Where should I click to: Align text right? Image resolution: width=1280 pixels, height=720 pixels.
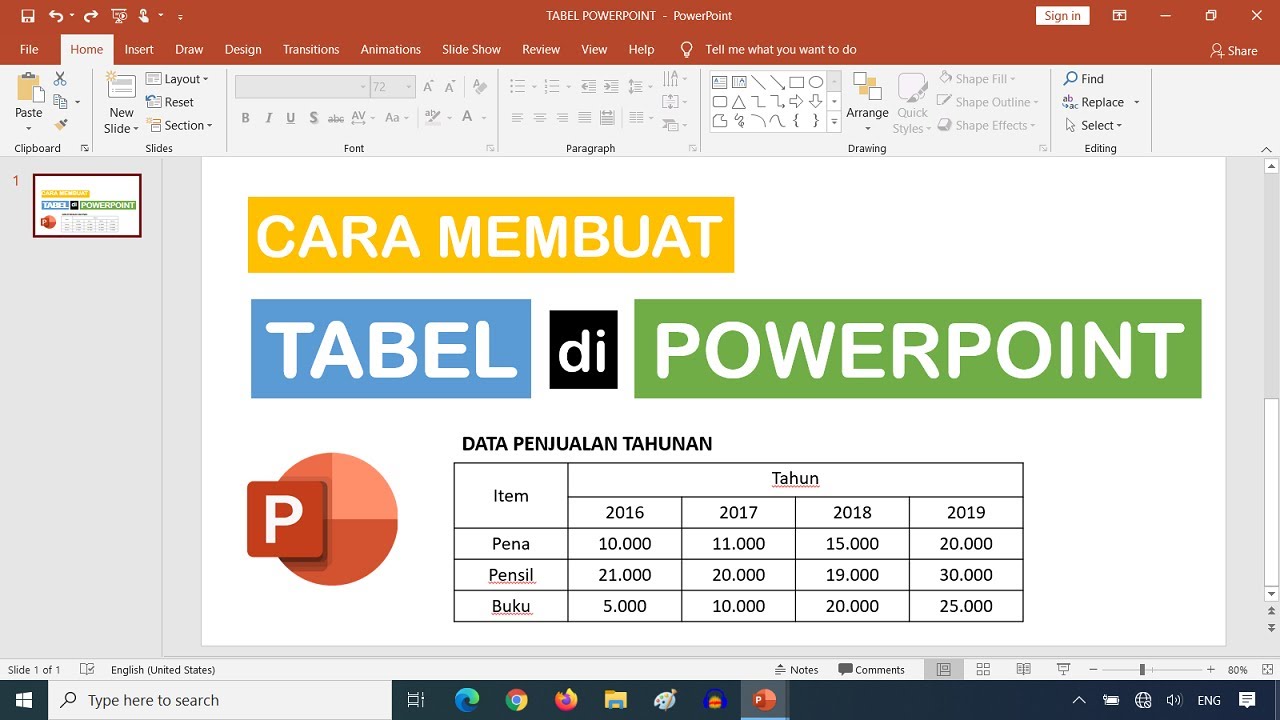(x=562, y=118)
